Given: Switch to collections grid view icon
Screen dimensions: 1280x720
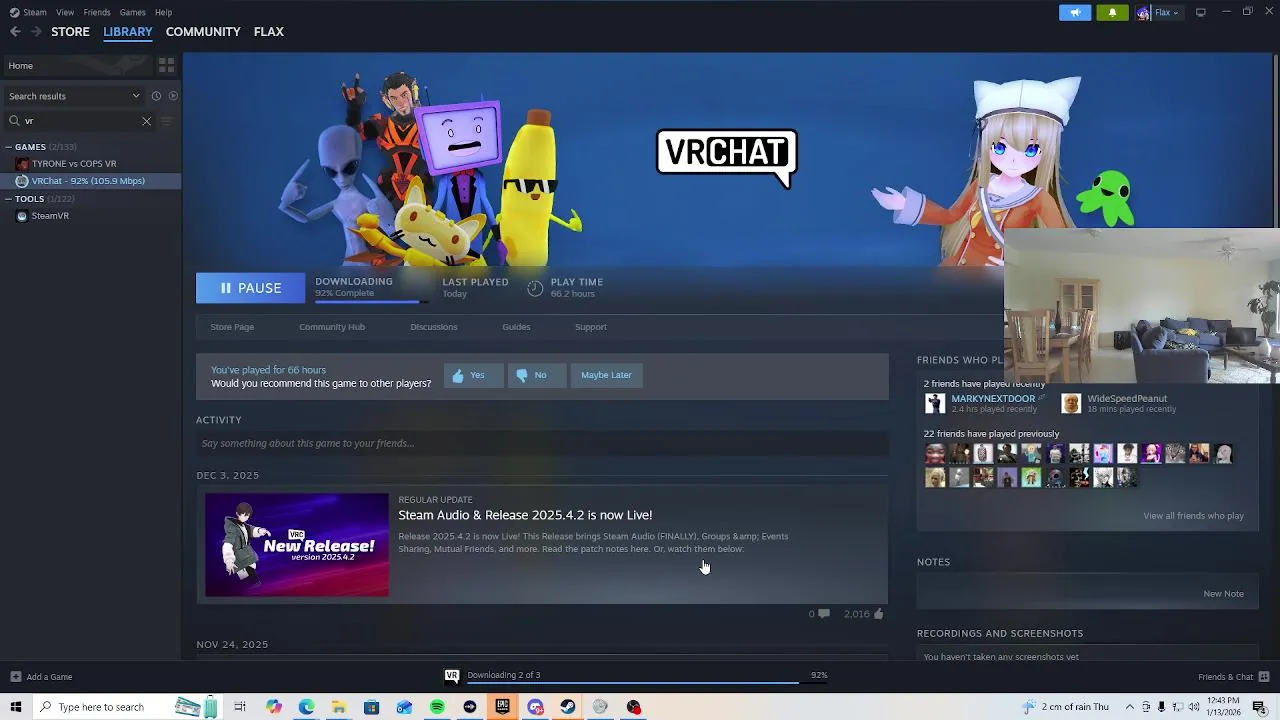Looking at the screenshot, I should 166,66.
